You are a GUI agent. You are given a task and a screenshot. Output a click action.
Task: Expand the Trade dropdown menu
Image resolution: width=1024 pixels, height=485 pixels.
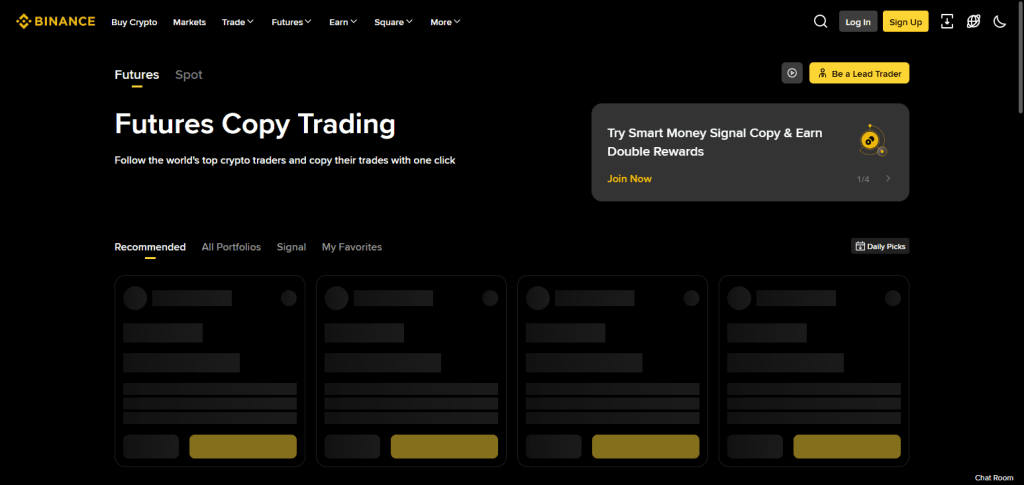click(238, 22)
